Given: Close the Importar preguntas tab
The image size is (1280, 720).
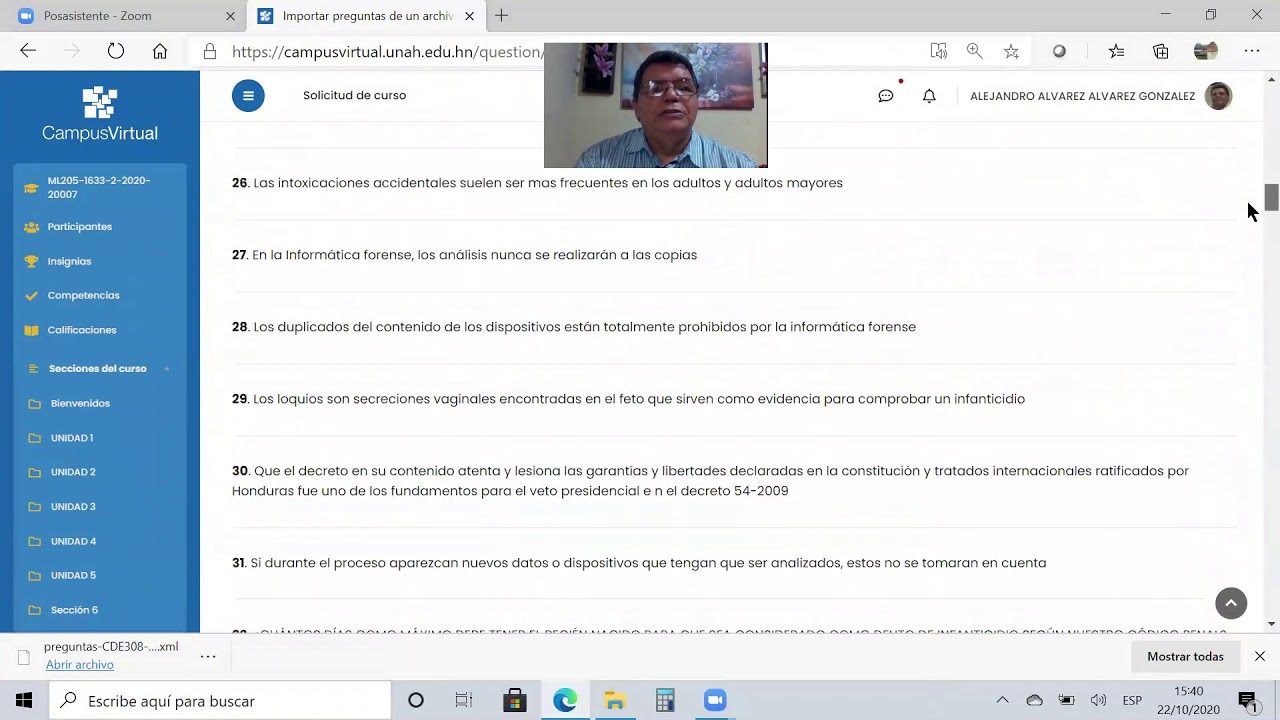Looking at the screenshot, I should pos(469,16).
